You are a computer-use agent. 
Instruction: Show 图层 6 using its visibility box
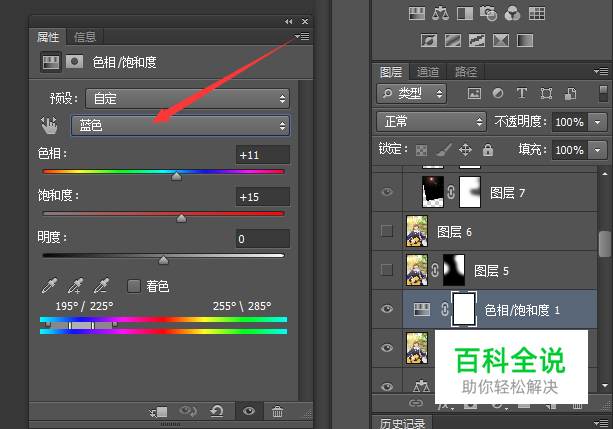pos(388,231)
